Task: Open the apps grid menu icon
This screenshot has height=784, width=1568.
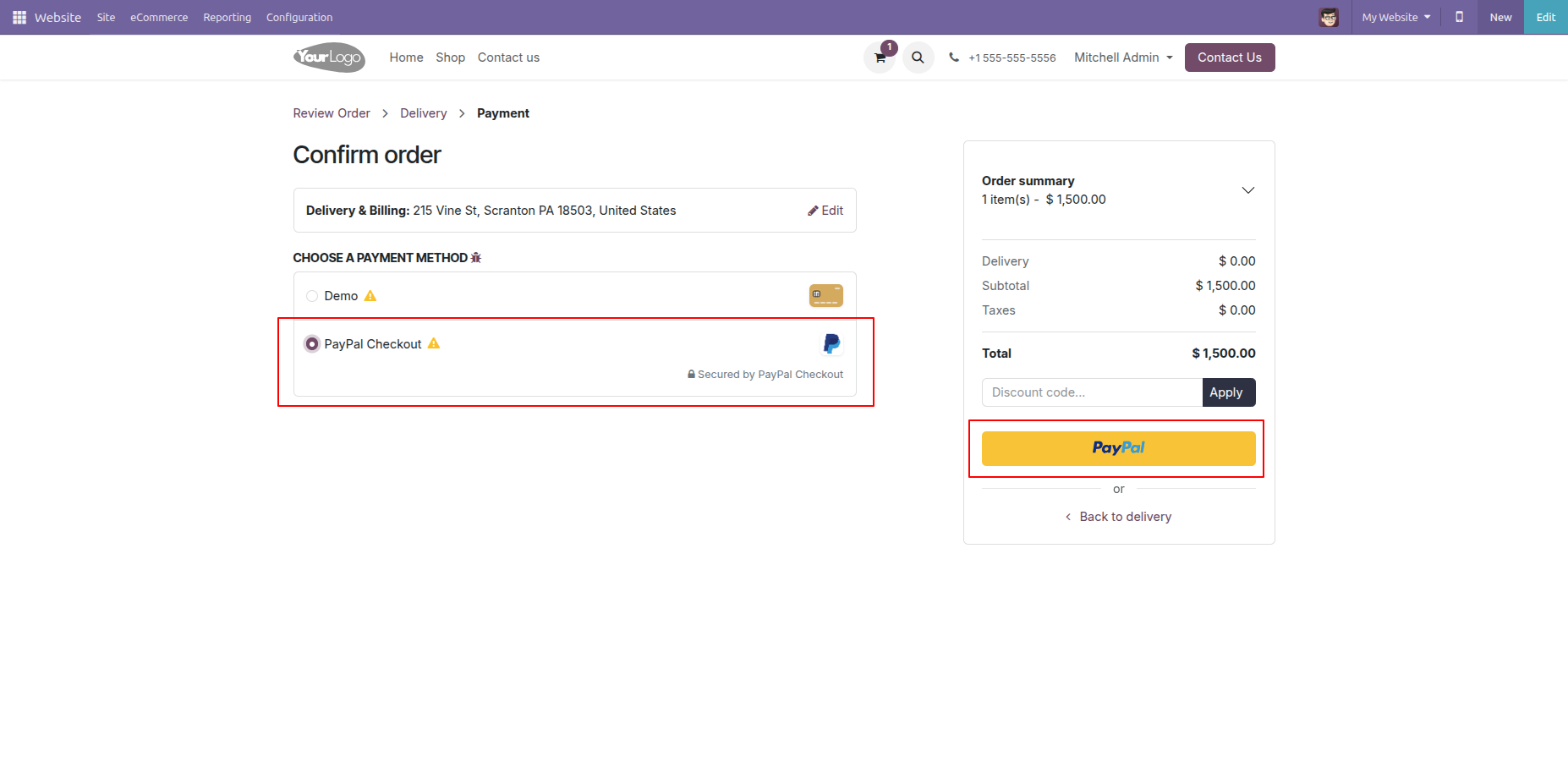Action: 19,17
